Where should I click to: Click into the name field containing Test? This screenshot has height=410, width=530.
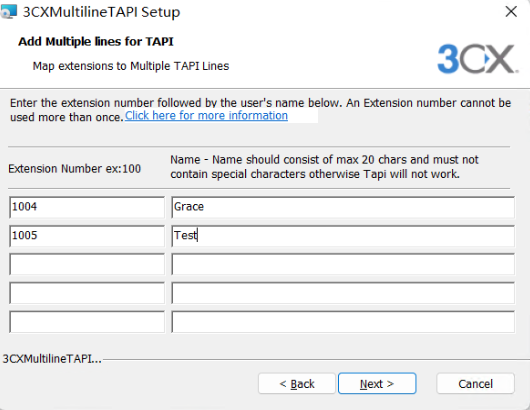343,236
